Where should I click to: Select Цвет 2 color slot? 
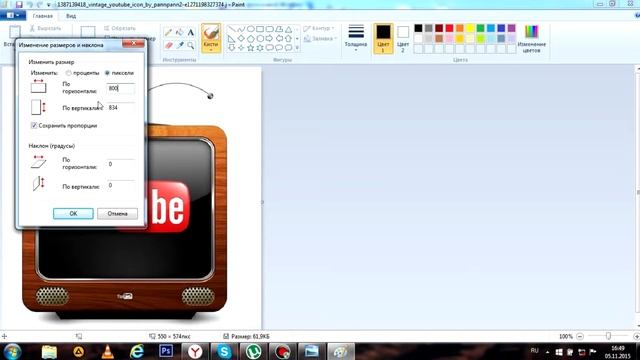(403, 38)
